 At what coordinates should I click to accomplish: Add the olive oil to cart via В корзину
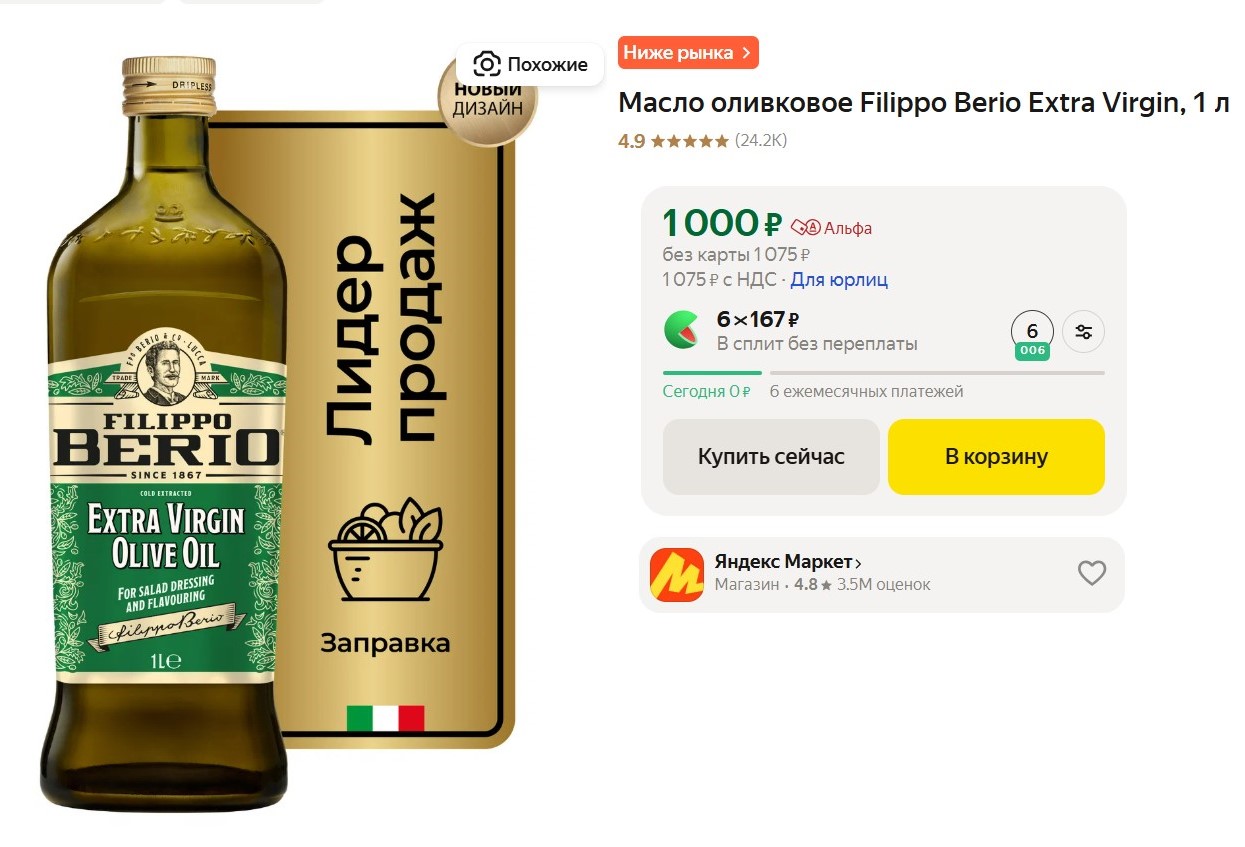(996, 457)
